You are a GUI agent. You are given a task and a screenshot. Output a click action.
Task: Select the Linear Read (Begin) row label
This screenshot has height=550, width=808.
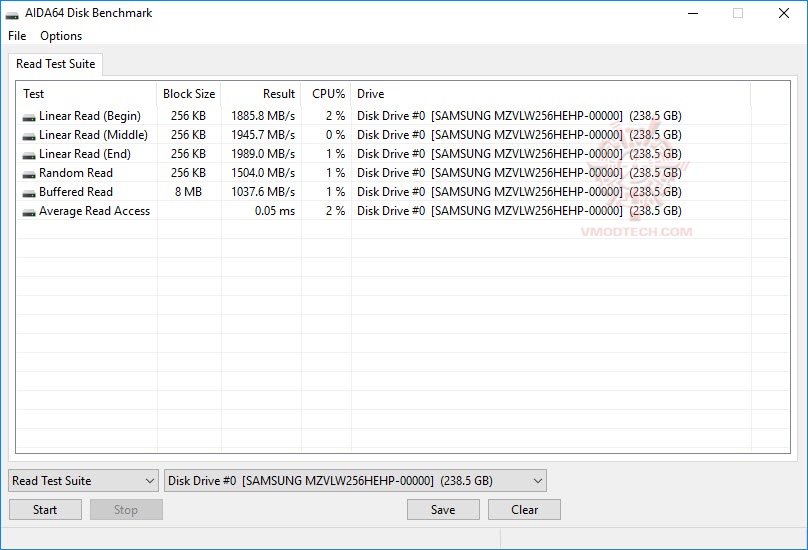click(x=90, y=116)
